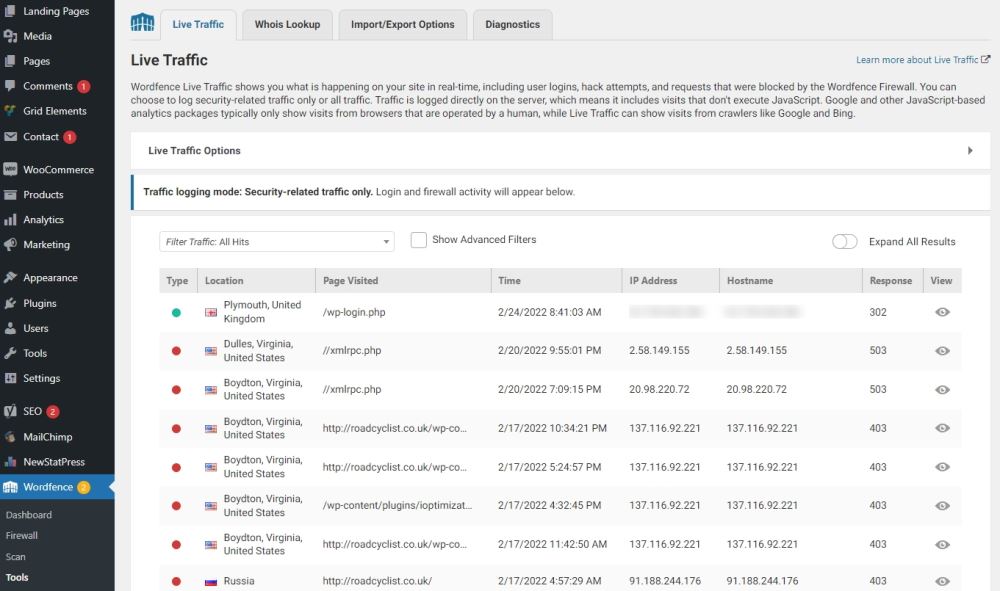
Task: Click IP 91.188.244.176 in Russia row
Action: (x=665, y=581)
